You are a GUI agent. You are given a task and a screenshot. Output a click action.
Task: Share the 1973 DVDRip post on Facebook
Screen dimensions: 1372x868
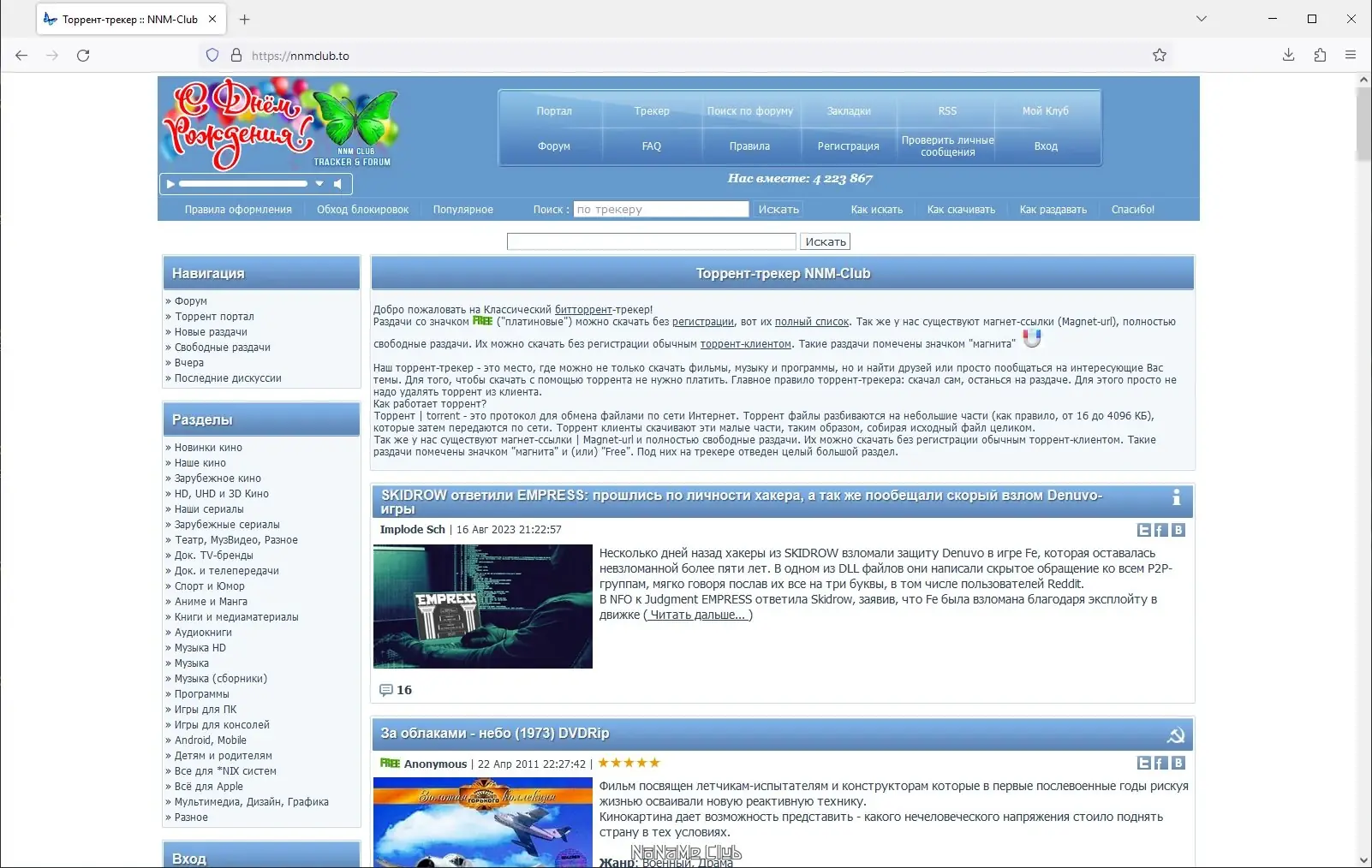(1161, 764)
